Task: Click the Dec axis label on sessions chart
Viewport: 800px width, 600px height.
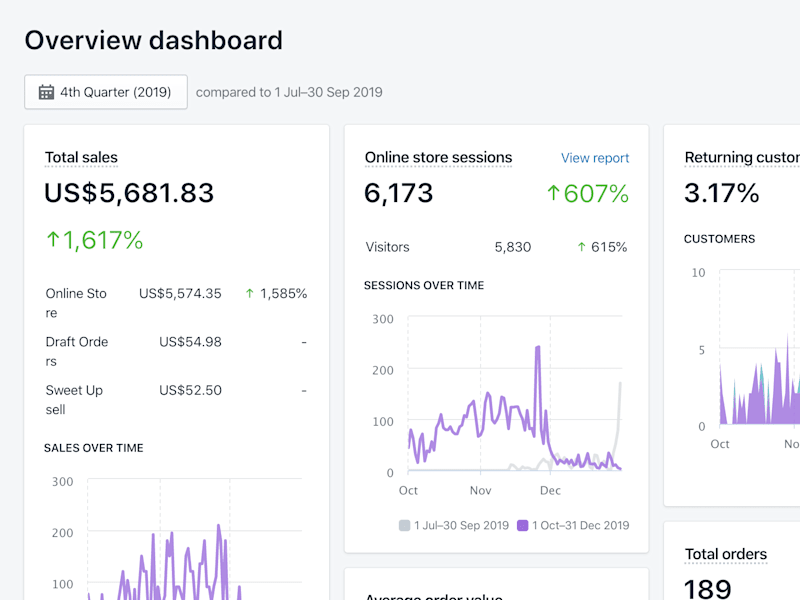Action: [551, 490]
